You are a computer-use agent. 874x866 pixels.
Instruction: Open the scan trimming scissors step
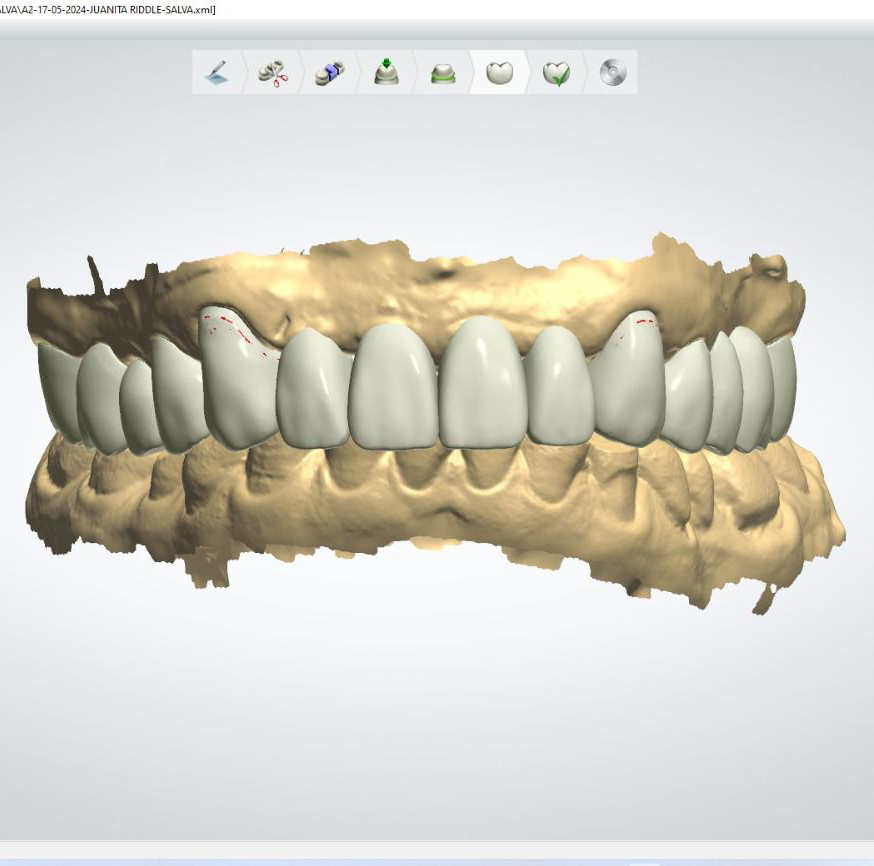pyautogui.click(x=272, y=73)
